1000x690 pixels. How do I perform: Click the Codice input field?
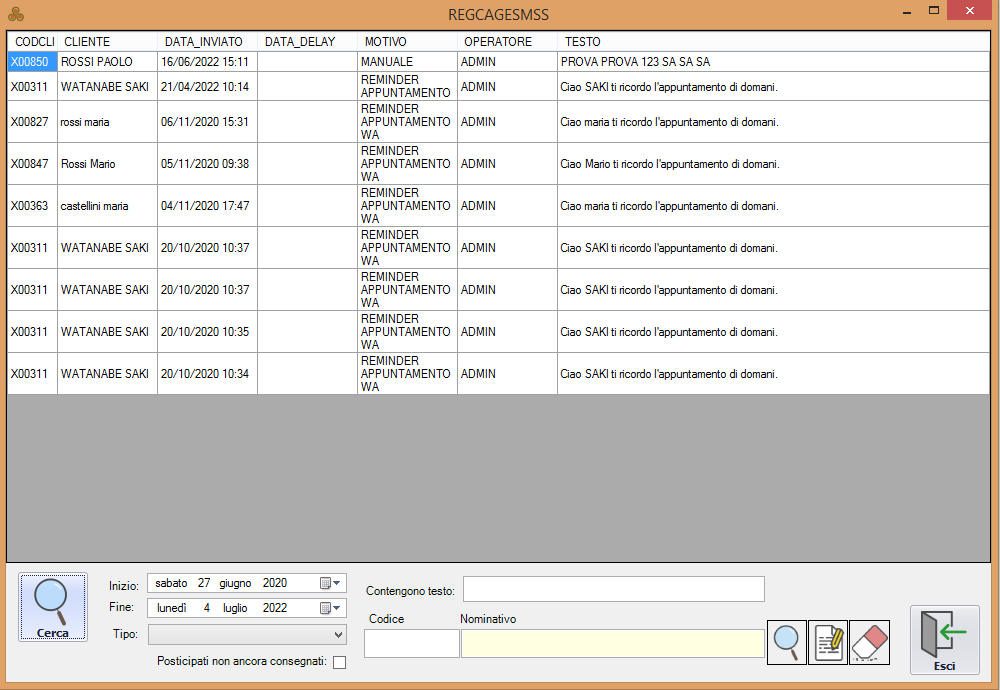click(x=411, y=644)
